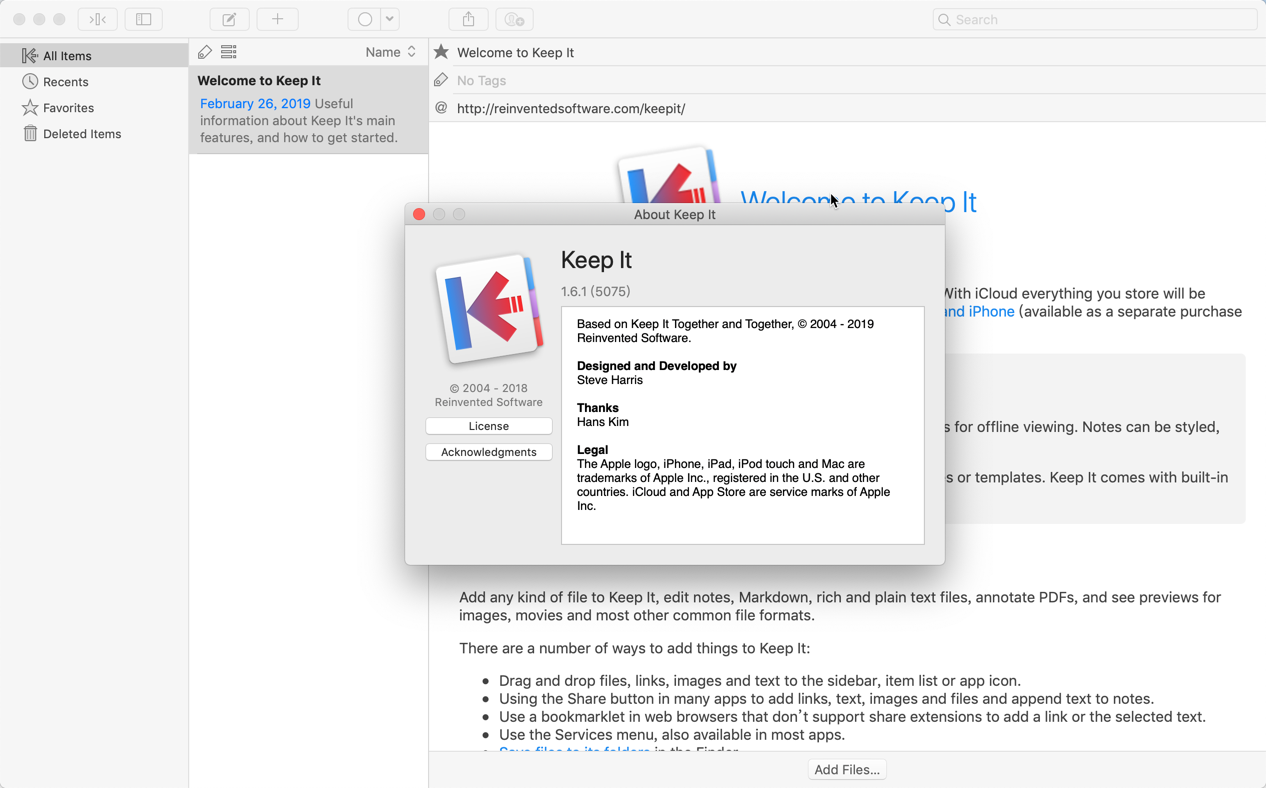Image resolution: width=1266 pixels, height=788 pixels.
Task: Click the star icon beside Favorites
Action: click(30, 107)
